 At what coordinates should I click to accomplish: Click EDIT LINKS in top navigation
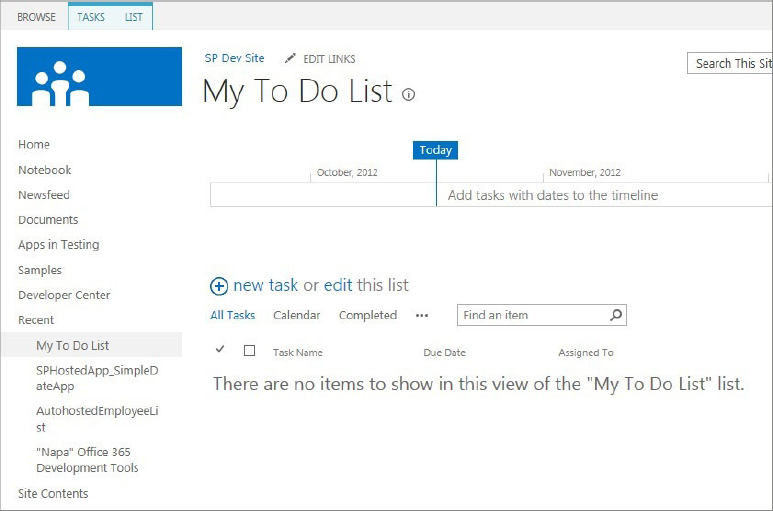click(x=329, y=59)
